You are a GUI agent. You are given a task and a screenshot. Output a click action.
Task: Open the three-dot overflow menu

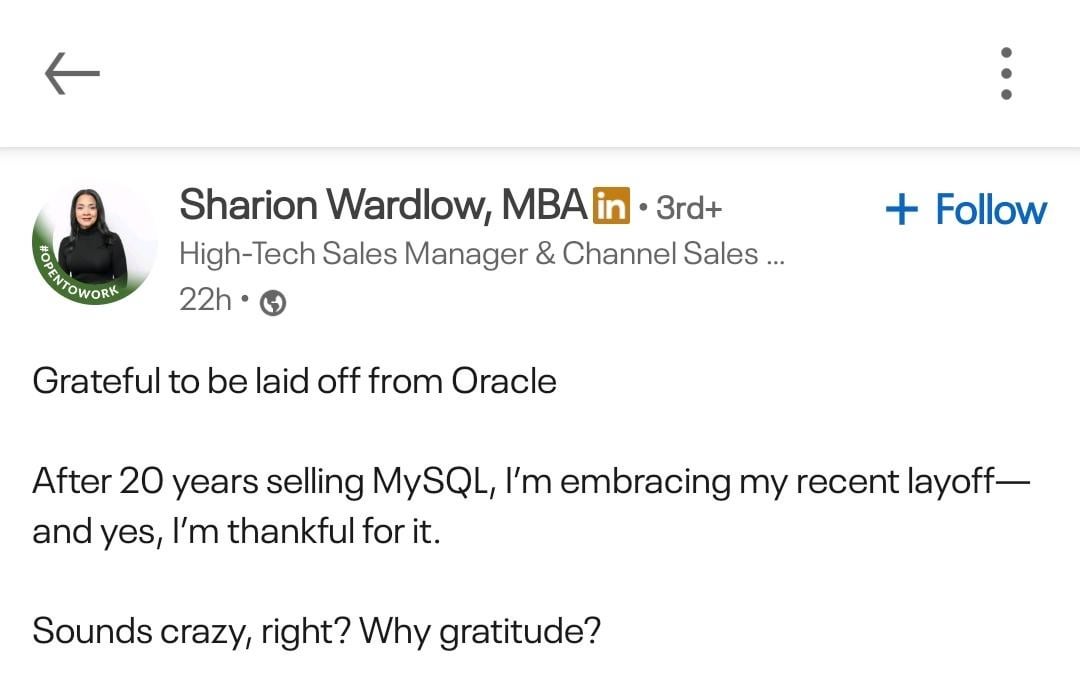point(1006,73)
